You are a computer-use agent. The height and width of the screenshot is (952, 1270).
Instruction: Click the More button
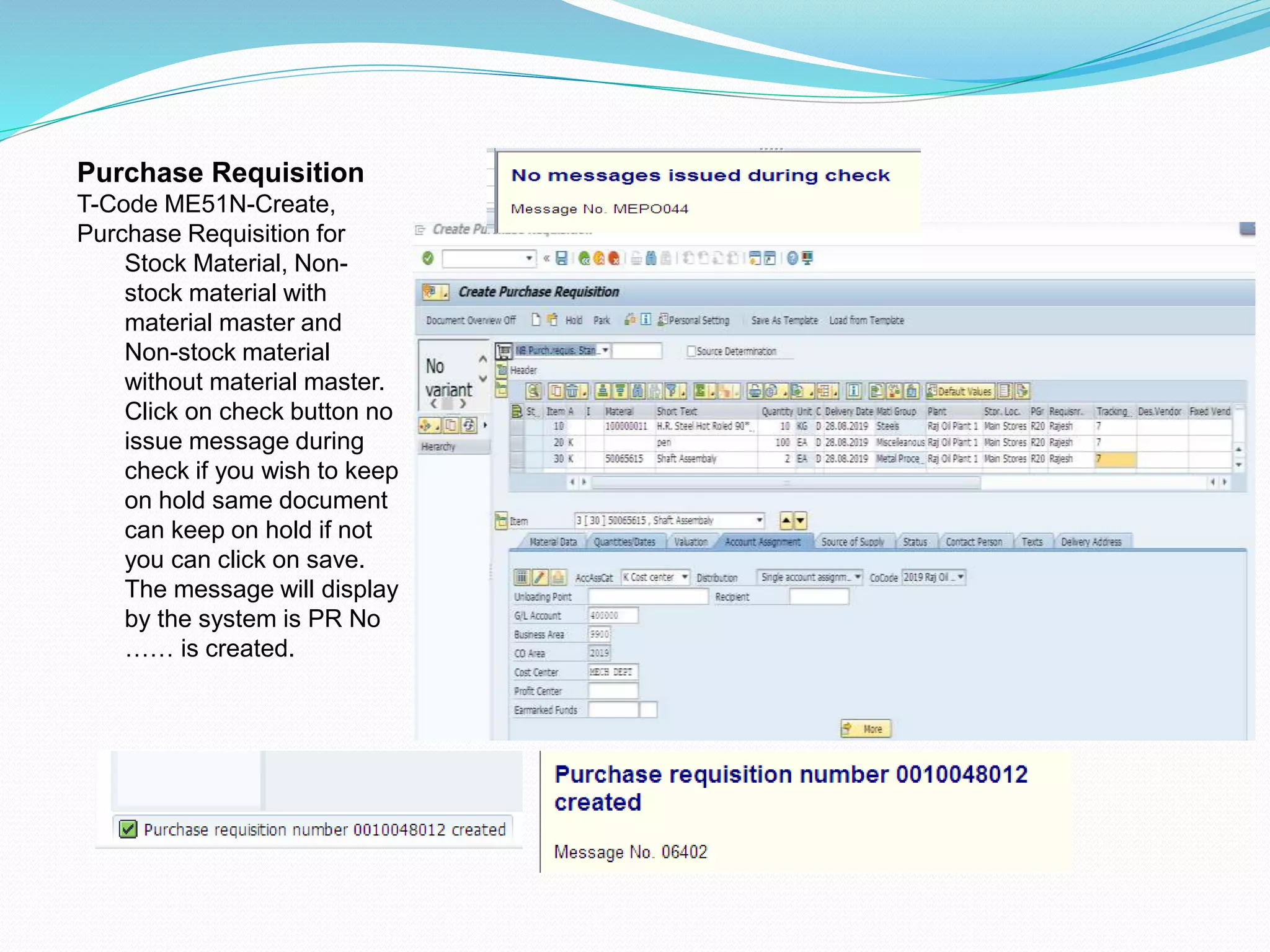click(x=866, y=729)
